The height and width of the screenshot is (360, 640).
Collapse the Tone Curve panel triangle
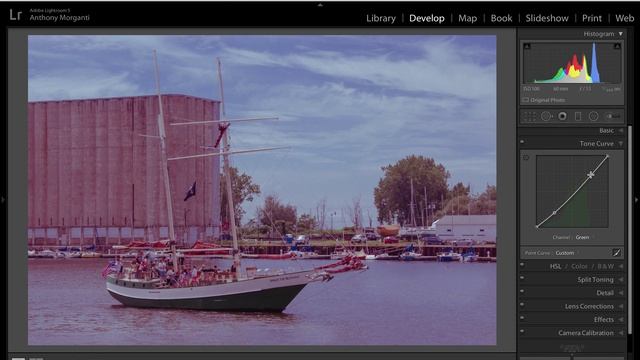(x=621, y=144)
